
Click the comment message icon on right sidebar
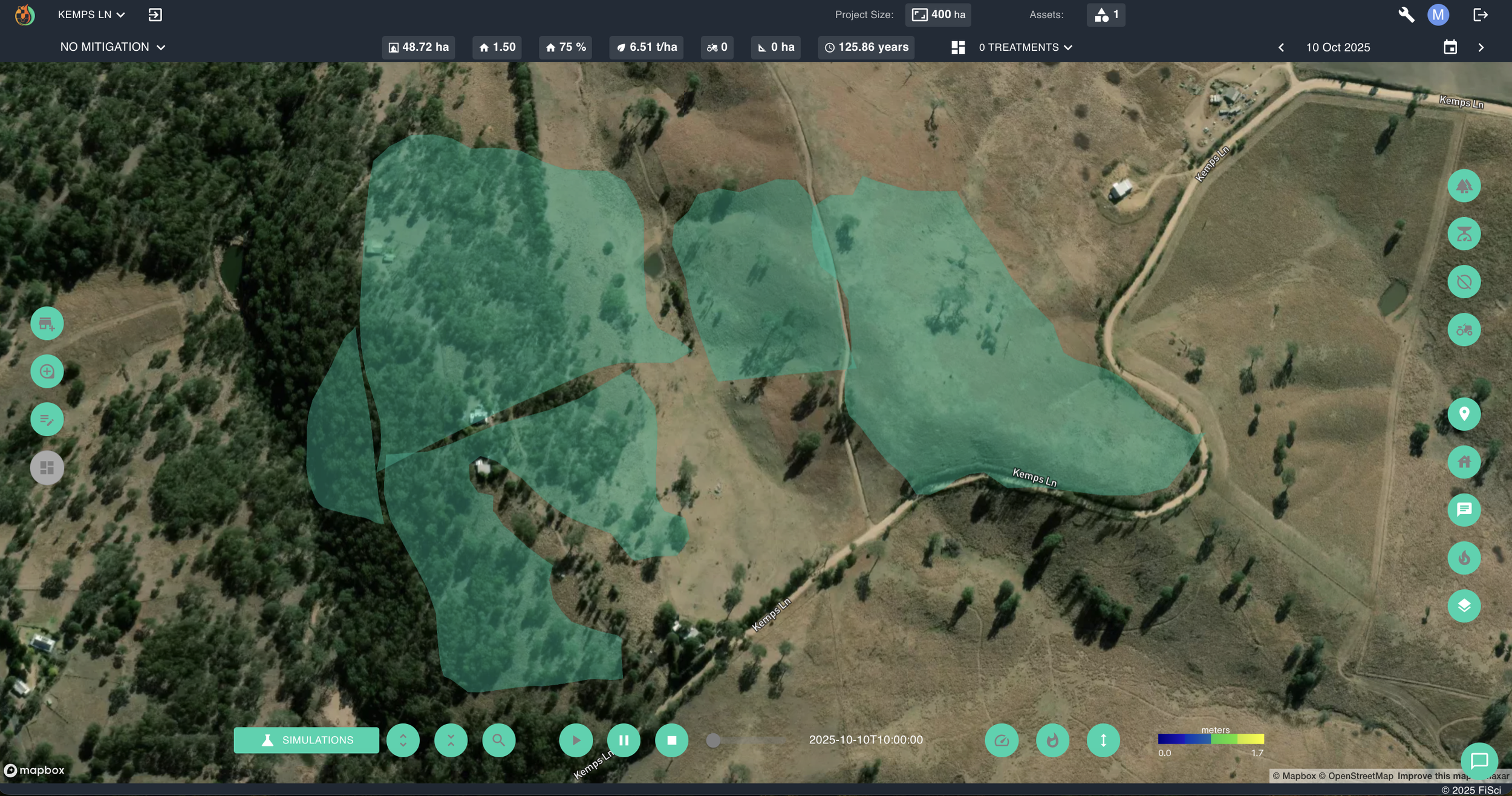click(1464, 509)
